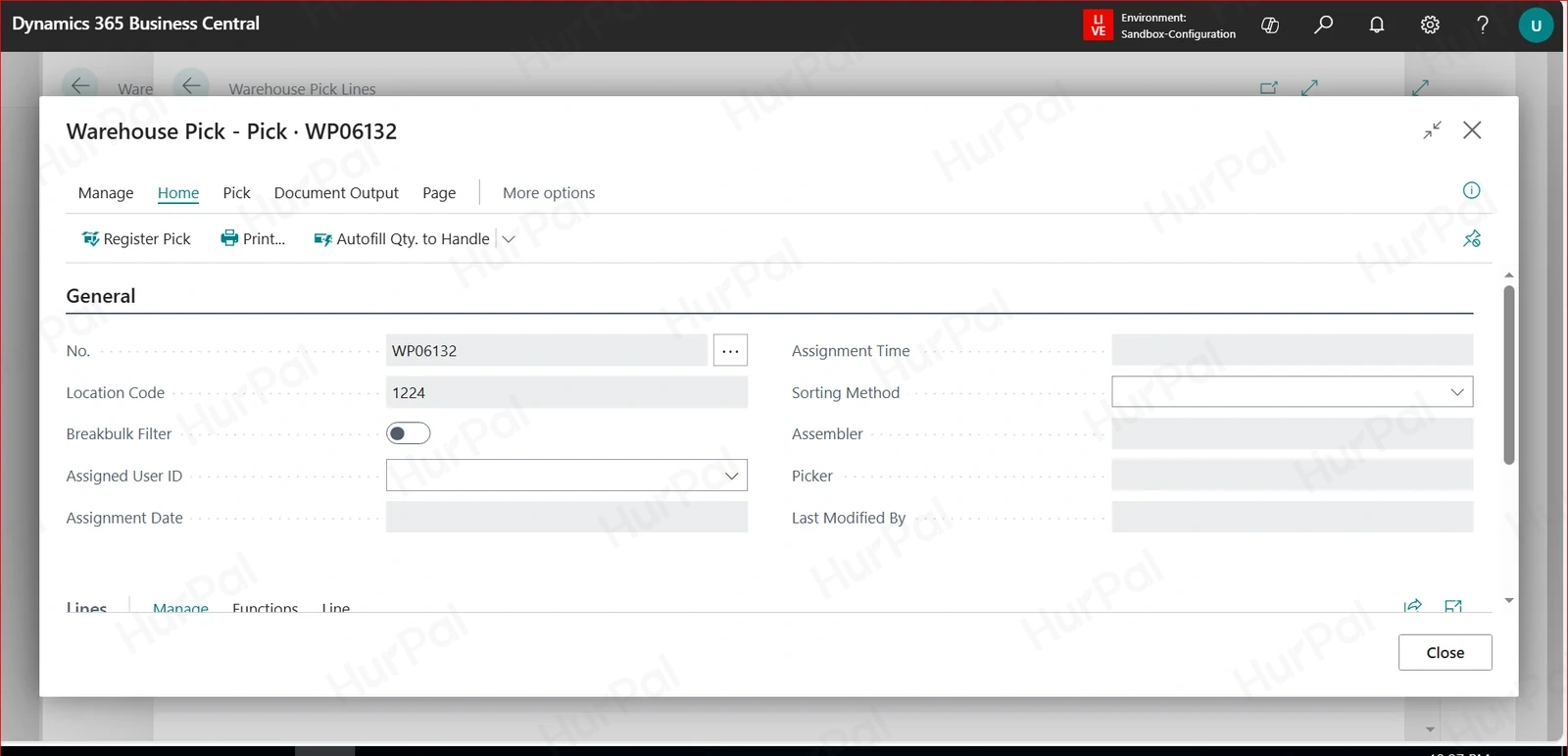
Task: Go back from Warehouse Pick Lines
Action: tap(191, 86)
